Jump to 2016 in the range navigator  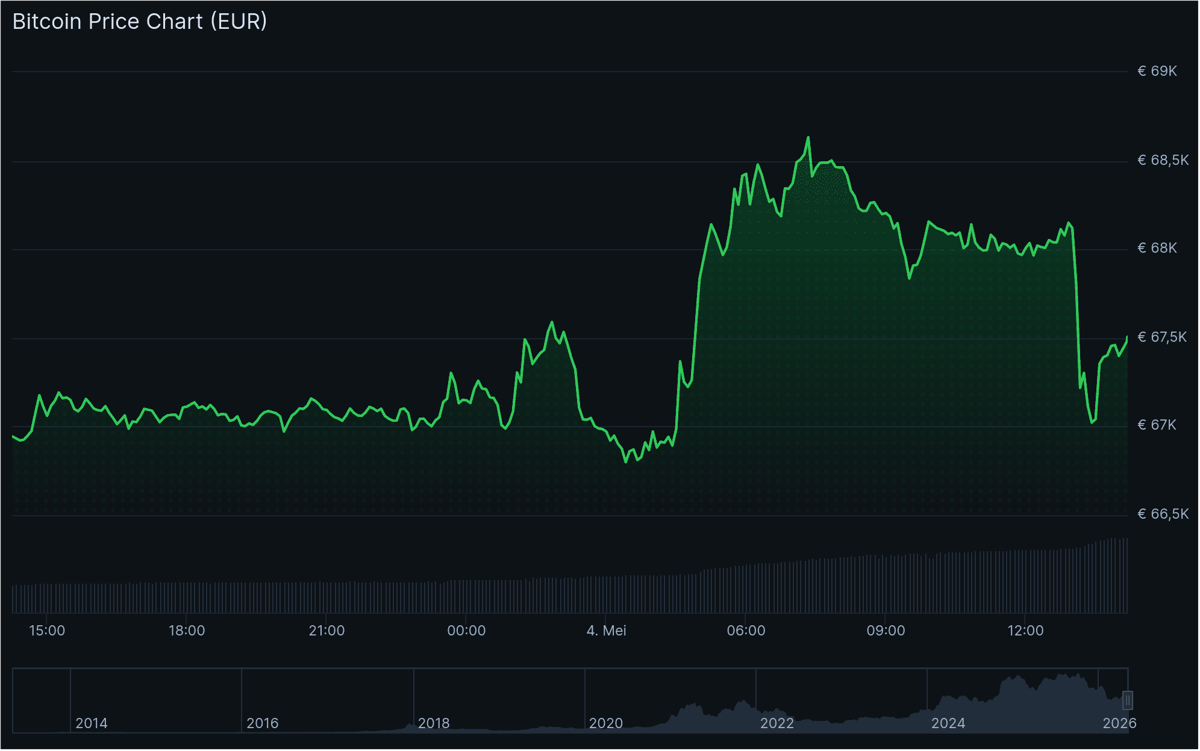click(263, 724)
